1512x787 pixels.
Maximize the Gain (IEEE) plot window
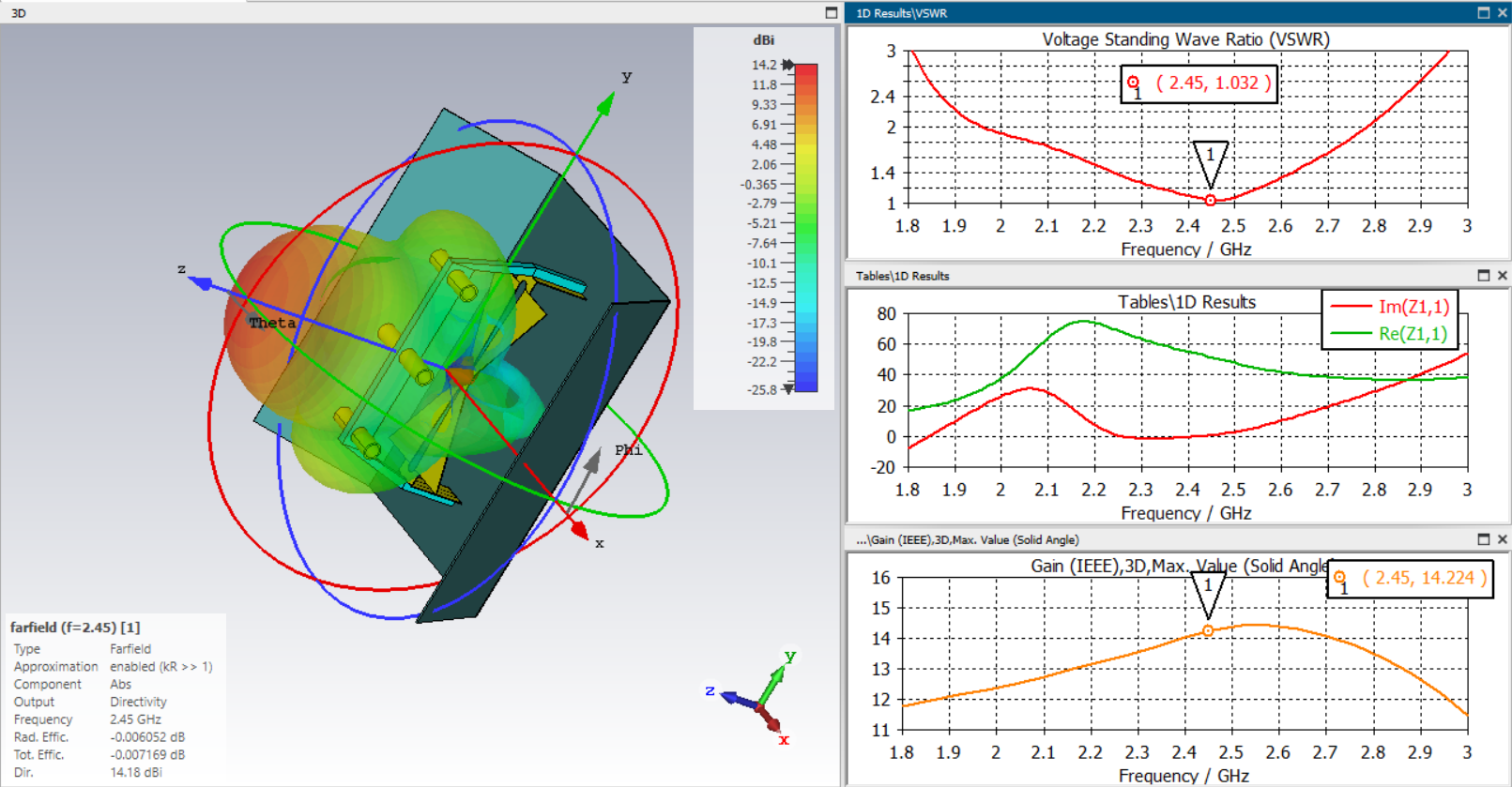[1483, 539]
